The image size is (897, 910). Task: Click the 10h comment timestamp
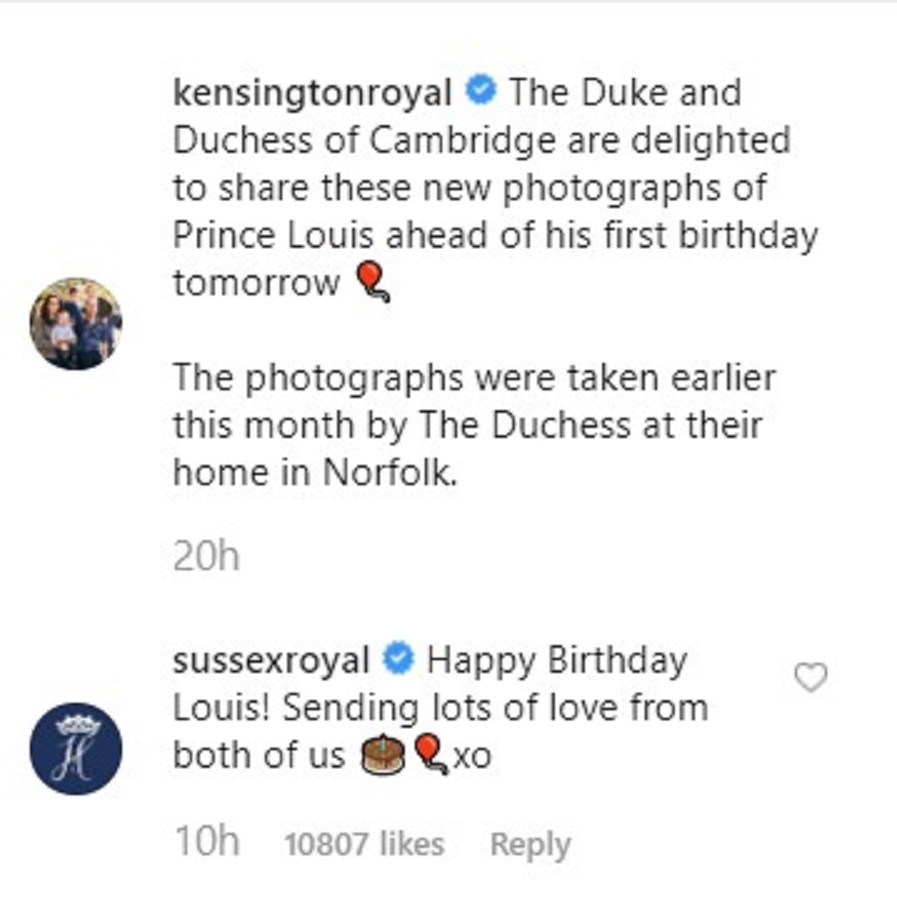[x=207, y=843]
